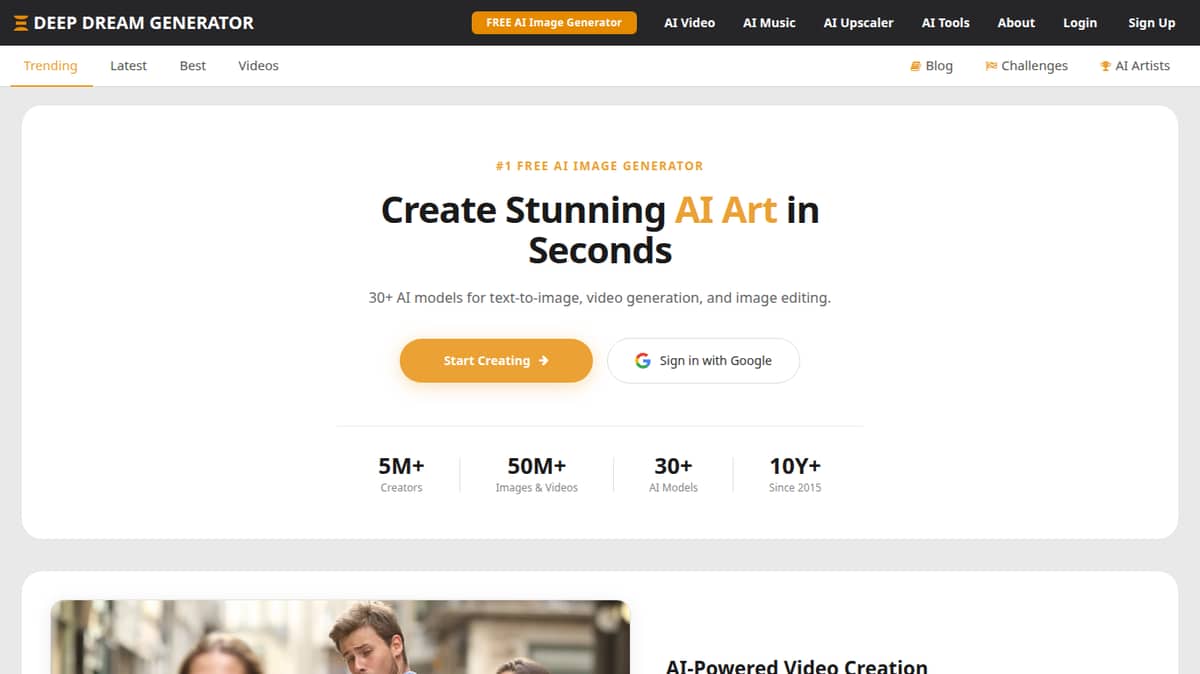Click the "30+" AI Models stat
The width and height of the screenshot is (1200, 674).
[x=674, y=474]
